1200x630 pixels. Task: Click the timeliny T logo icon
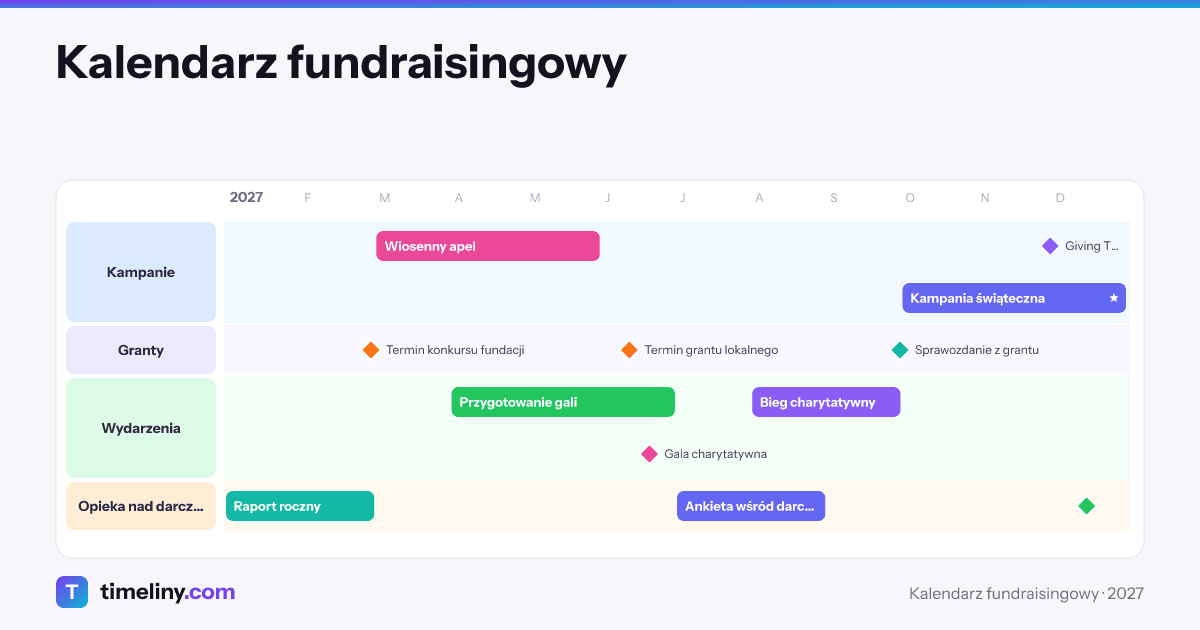coord(72,592)
